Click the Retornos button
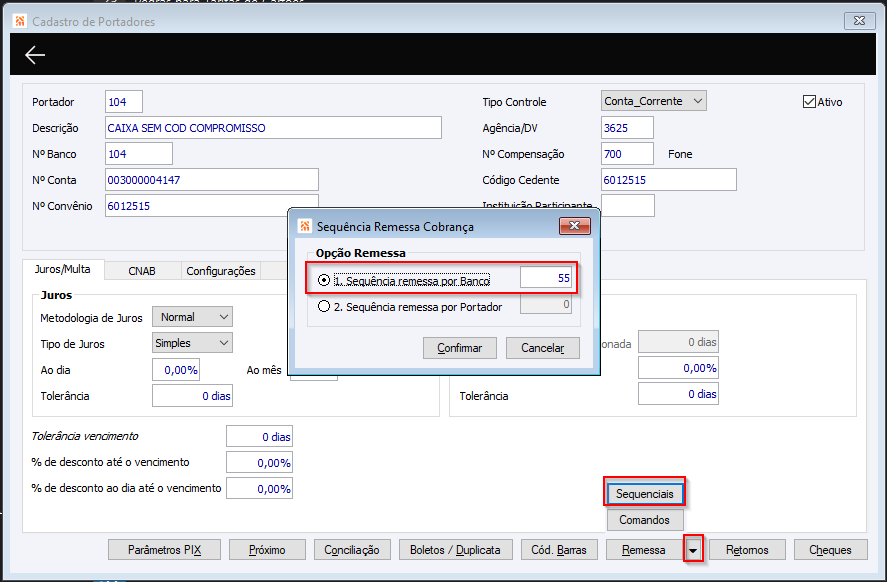The height and width of the screenshot is (582, 887). tap(747, 550)
